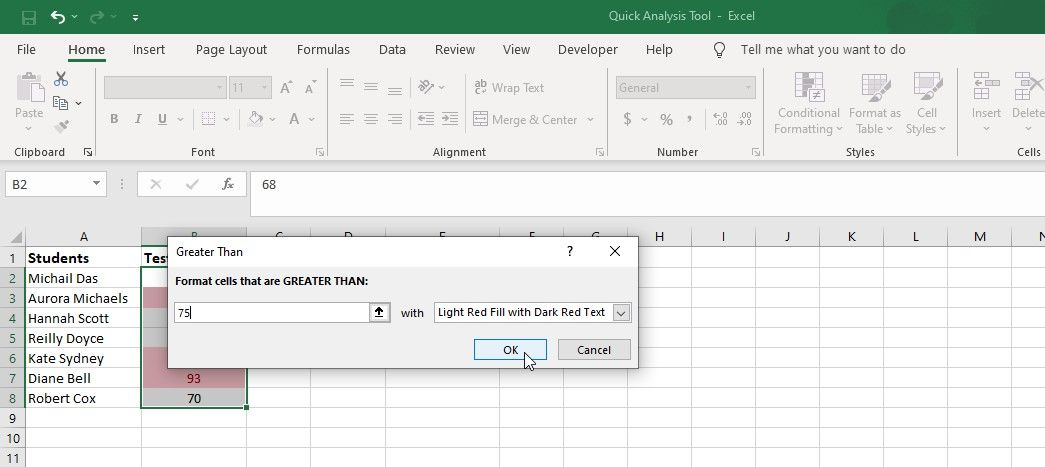1045x467 pixels.
Task: Click the Insert Function fx icon
Action: pos(228,184)
